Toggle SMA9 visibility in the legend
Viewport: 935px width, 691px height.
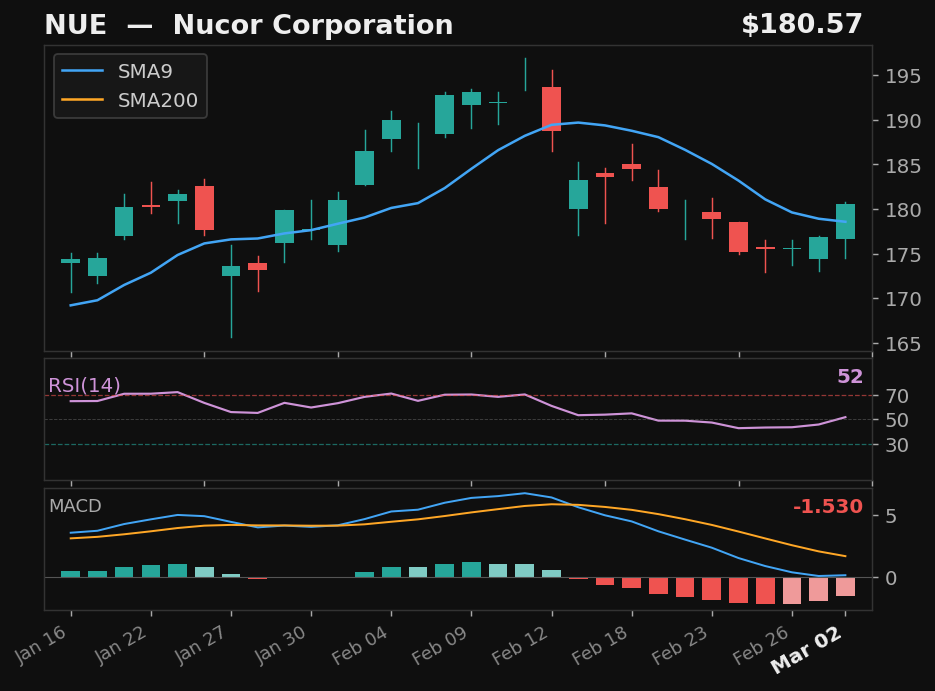145,71
